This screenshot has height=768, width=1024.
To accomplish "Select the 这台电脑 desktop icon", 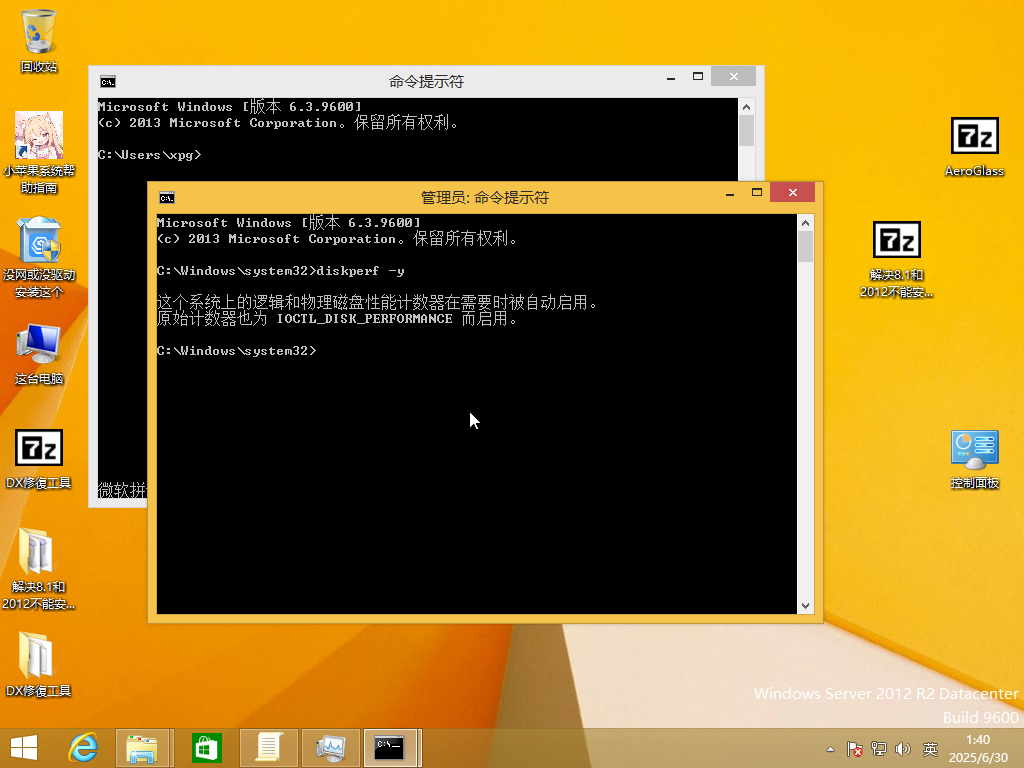I will 39,353.
